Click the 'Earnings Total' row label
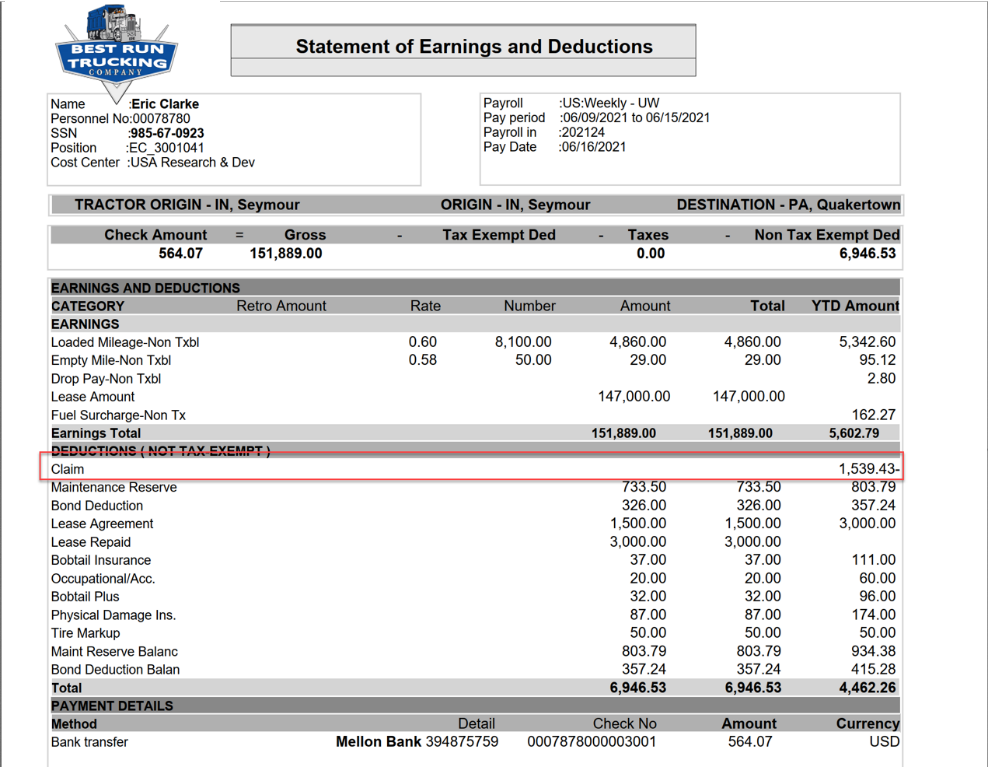Screen dimensions: 988x767 [x=96, y=434]
